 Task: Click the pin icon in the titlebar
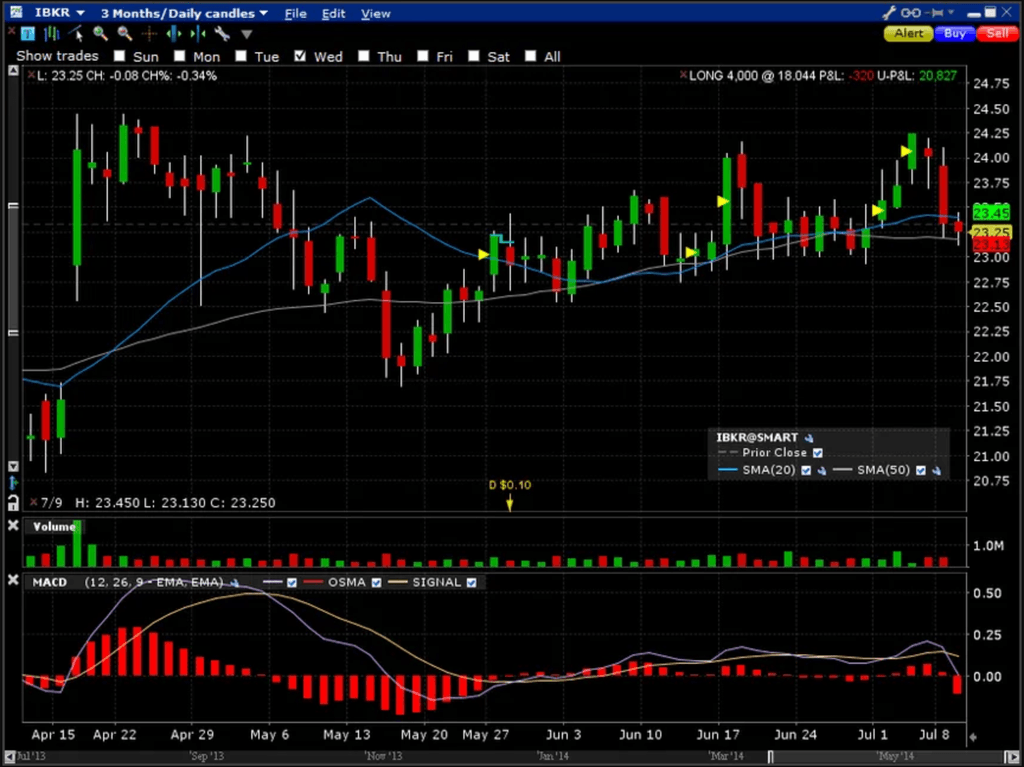(x=938, y=13)
